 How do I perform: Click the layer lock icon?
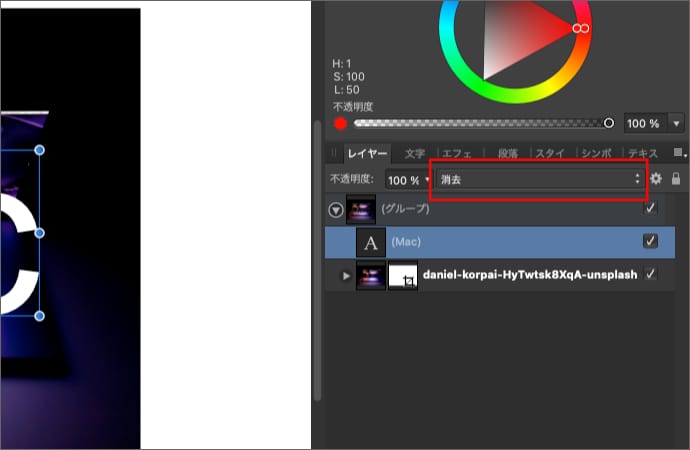pos(676,179)
